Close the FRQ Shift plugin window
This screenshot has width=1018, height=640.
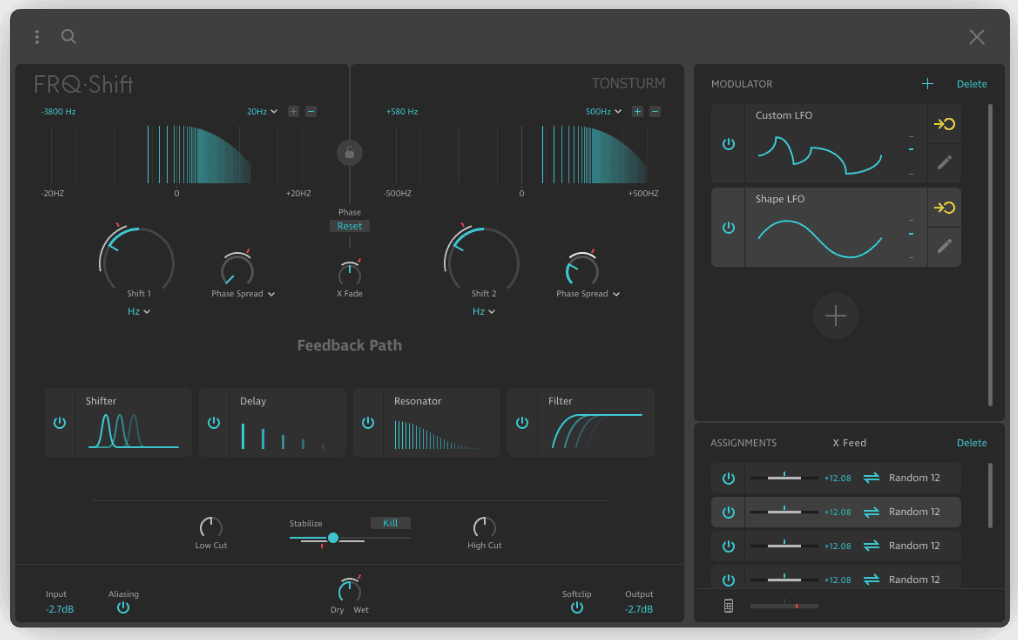(x=976, y=37)
